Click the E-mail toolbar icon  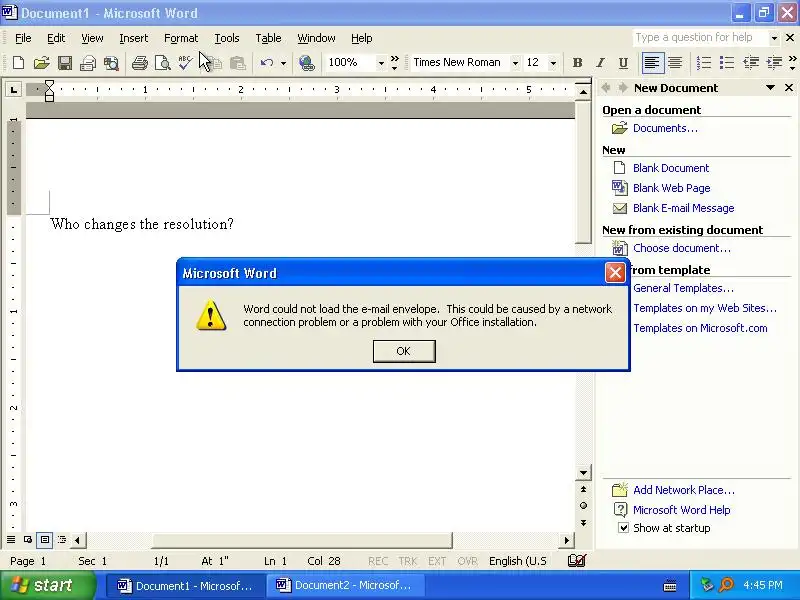click(88, 63)
